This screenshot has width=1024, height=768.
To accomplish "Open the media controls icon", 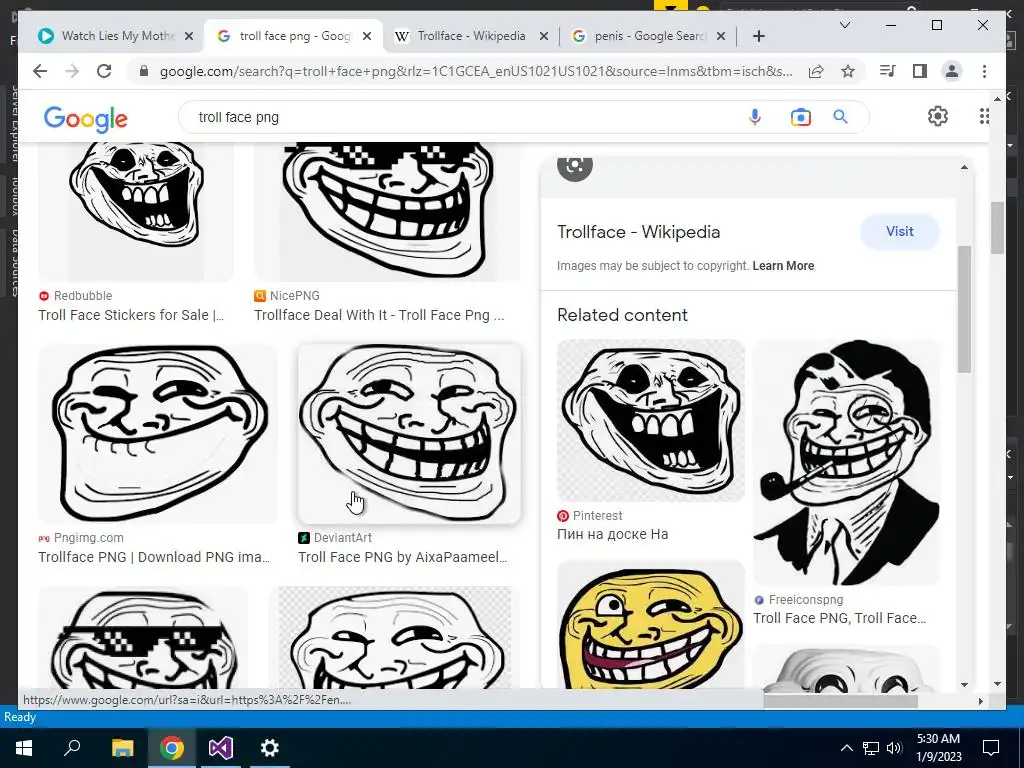I will point(888,71).
